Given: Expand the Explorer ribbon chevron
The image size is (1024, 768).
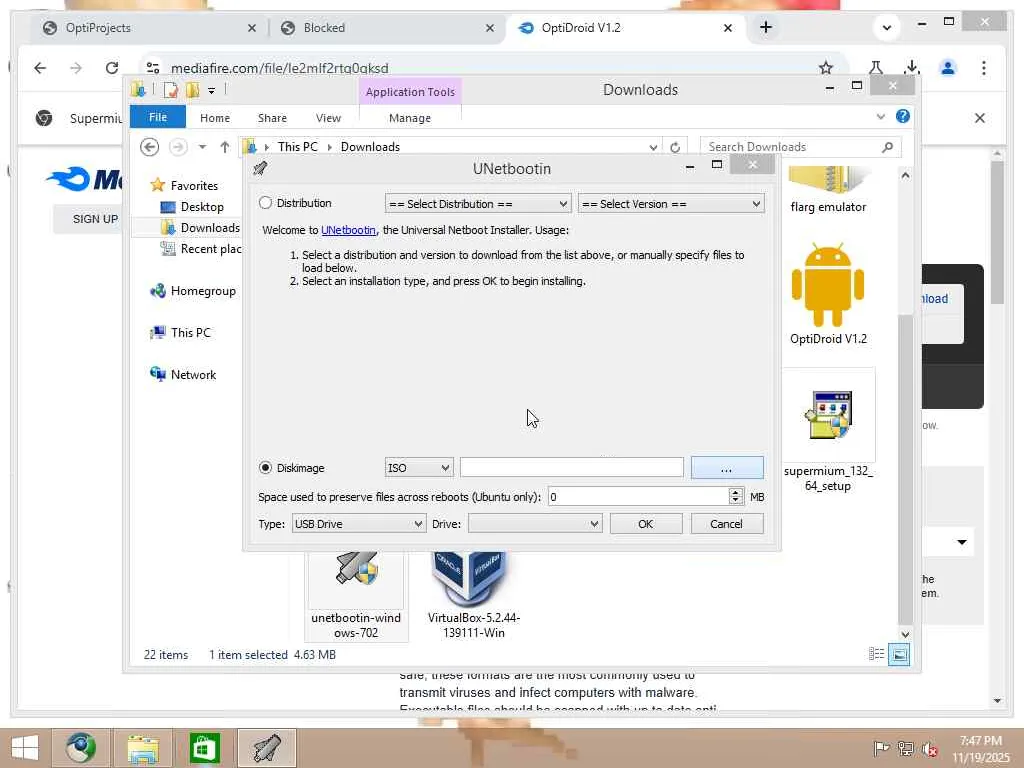Looking at the screenshot, I should point(880,117).
